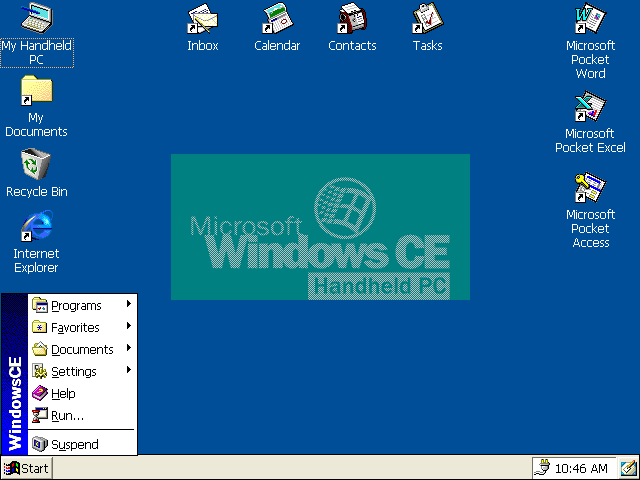Click the "My Handheld PC" label text
Image resolution: width=640 pixels, height=480 pixels.
pos(37,52)
